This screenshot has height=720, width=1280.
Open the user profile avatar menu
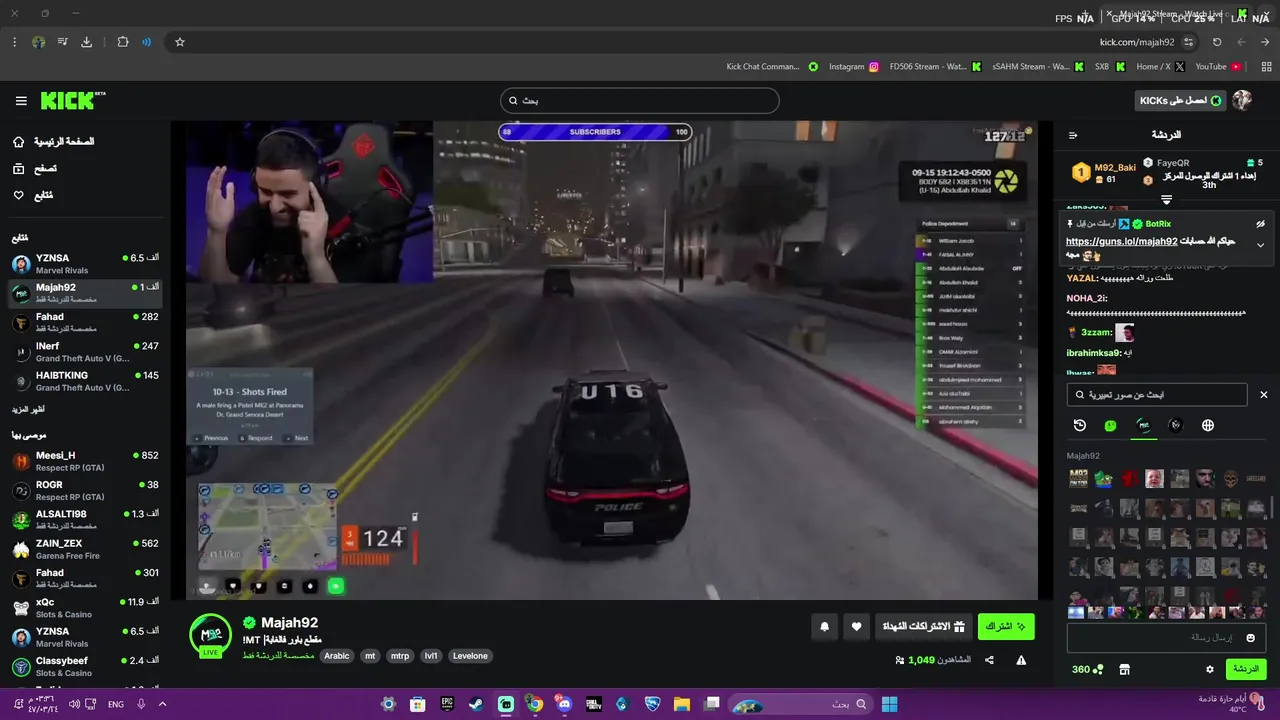pyautogui.click(x=1242, y=100)
